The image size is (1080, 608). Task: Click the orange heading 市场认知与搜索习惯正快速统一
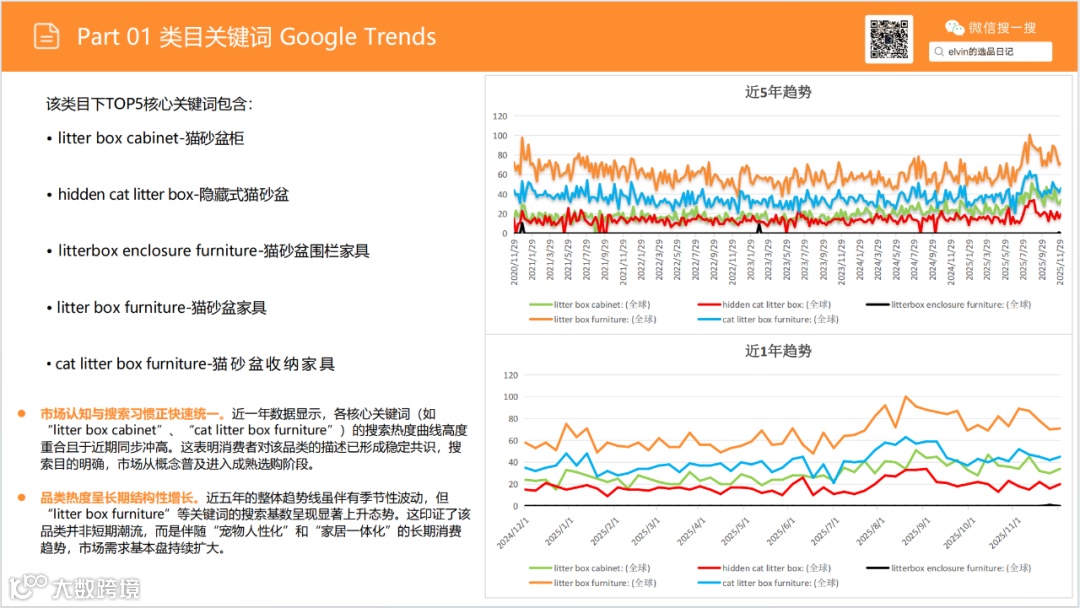[x=132, y=413]
